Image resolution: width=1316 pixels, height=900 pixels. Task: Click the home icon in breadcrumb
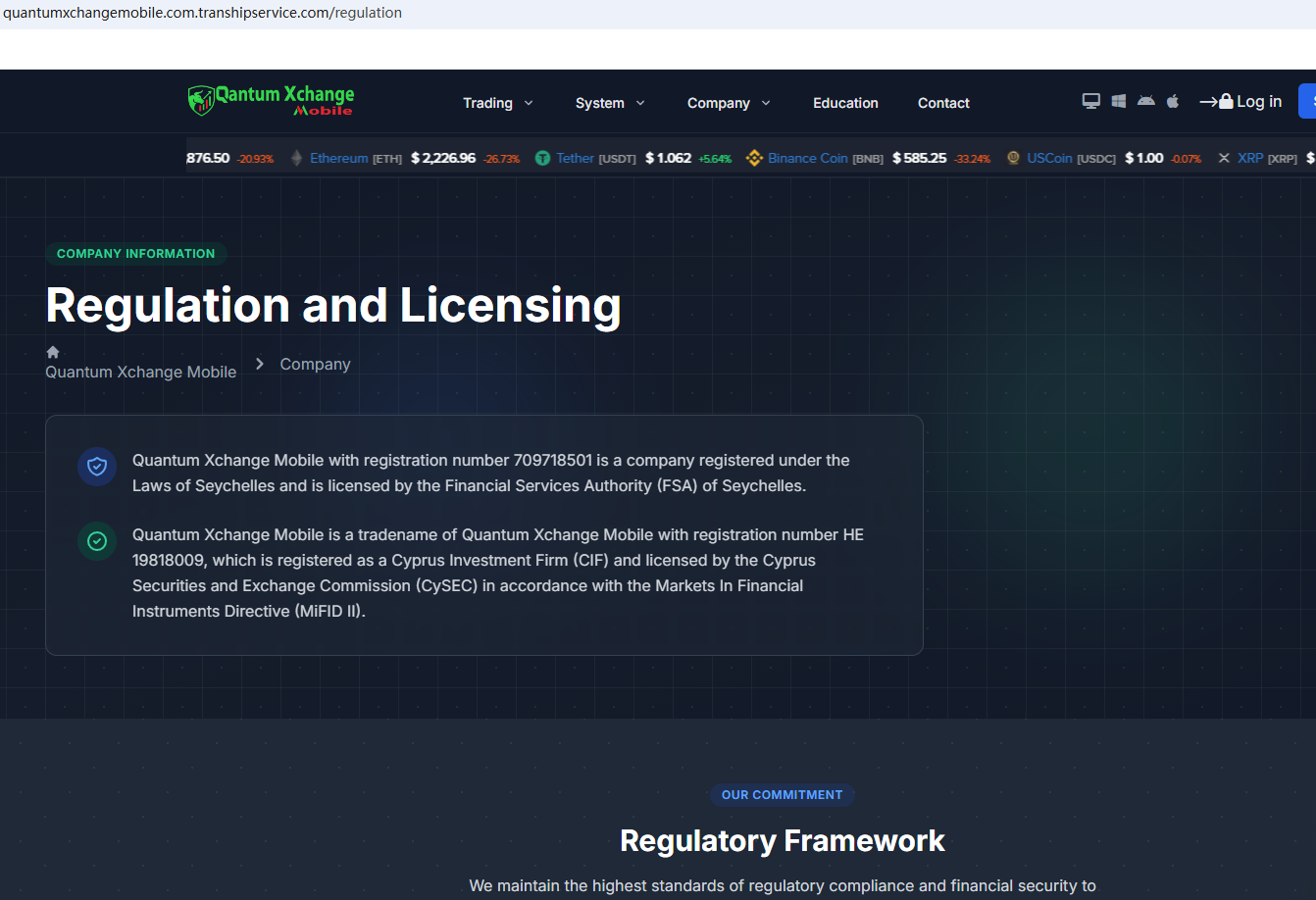click(x=53, y=352)
